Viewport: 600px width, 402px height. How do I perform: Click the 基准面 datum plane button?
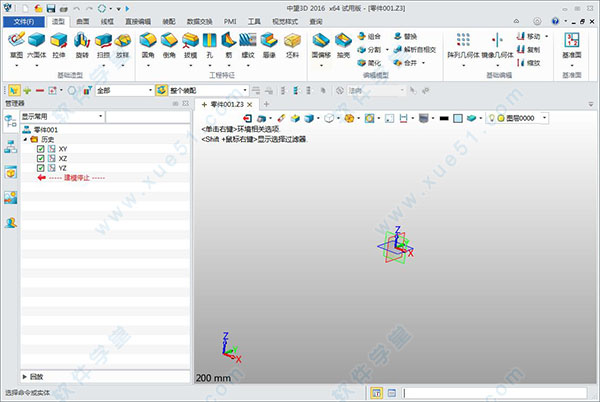coord(573,44)
